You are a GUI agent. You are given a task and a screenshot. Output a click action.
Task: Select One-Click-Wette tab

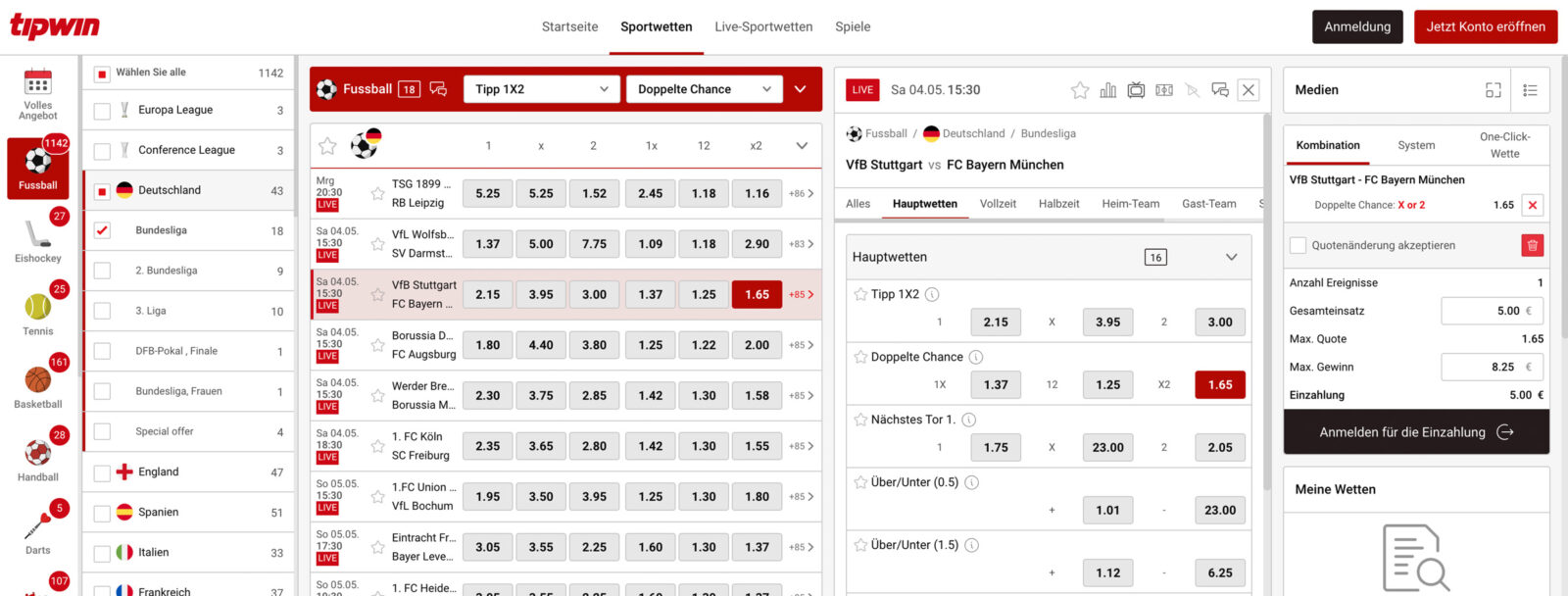[1504, 145]
